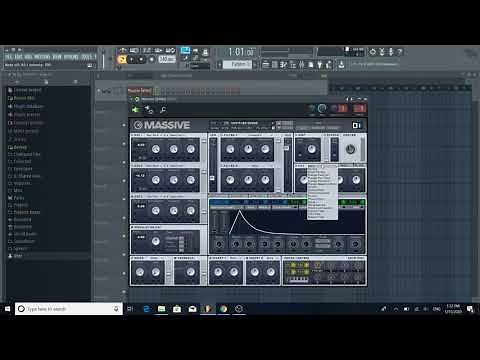Click the Native Instruments NI logo
480x360 pixels.
[356, 125]
